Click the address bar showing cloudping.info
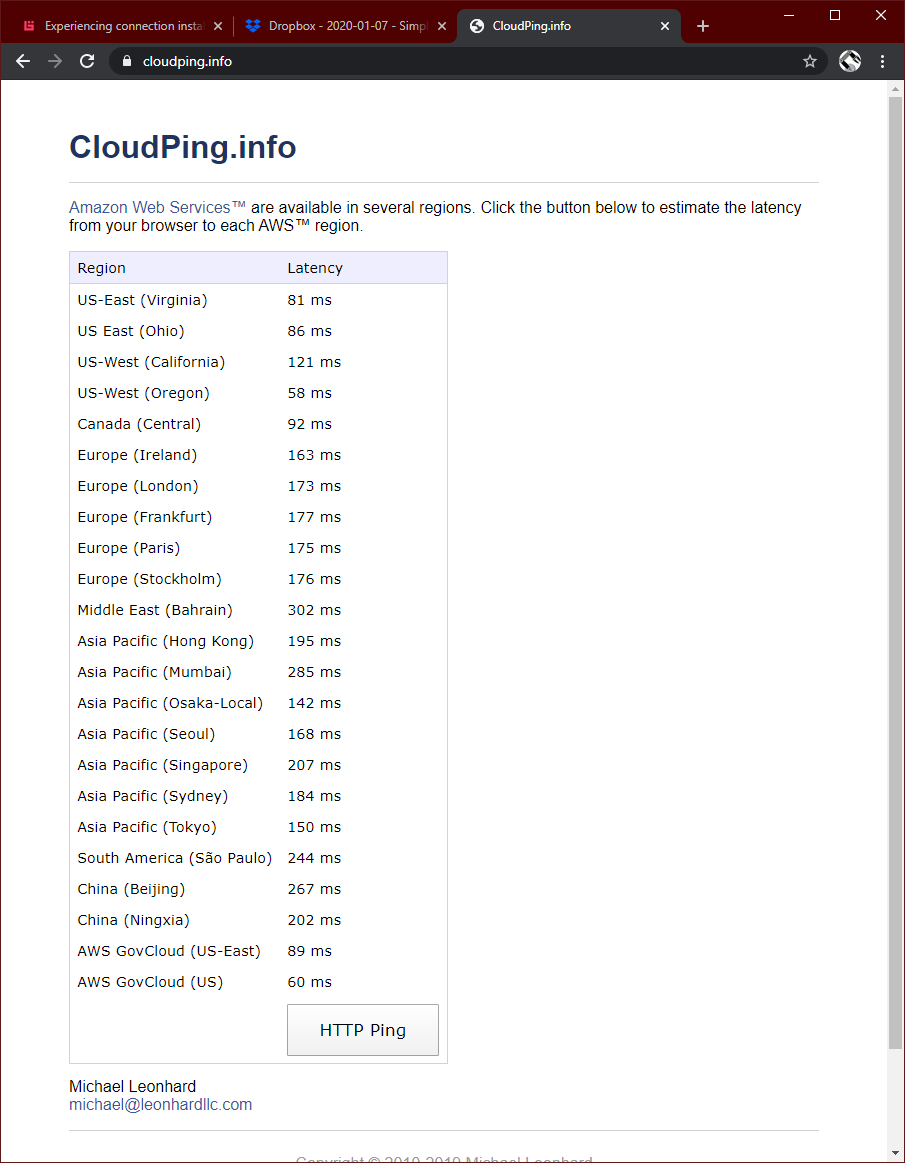 click(x=450, y=61)
